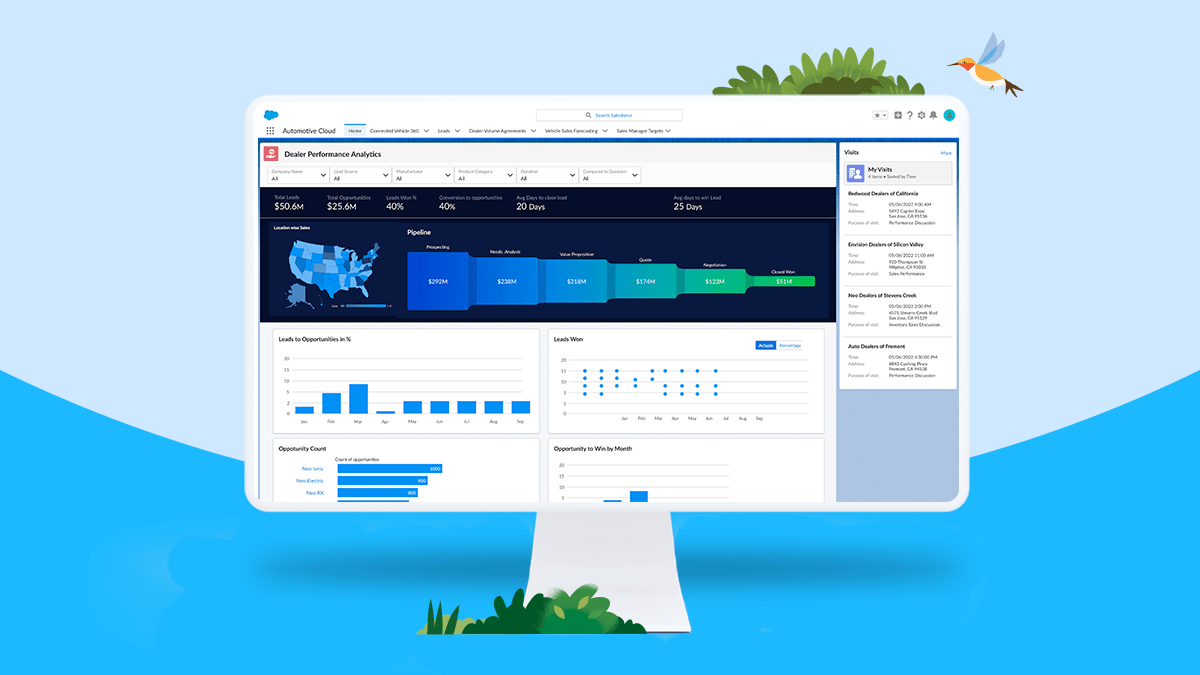
Task: Open your user avatar profile icon
Action: coord(948,115)
